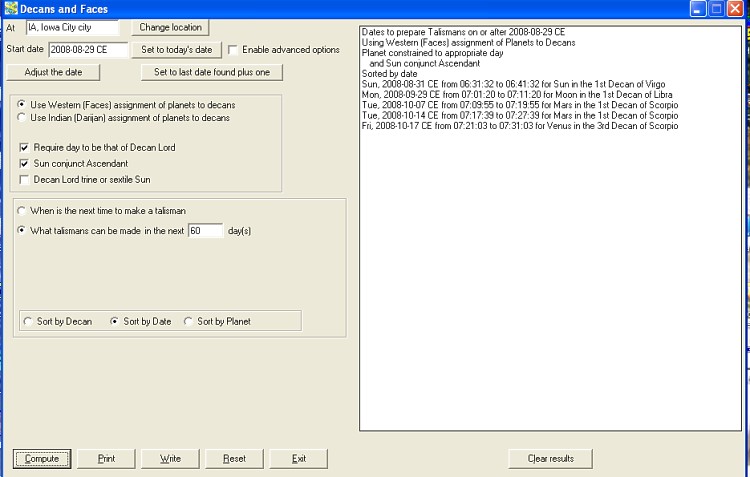Viewport: 750px width, 477px height.
Task: Click the Decans and Faces title bar icon
Action: tap(11, 9)
